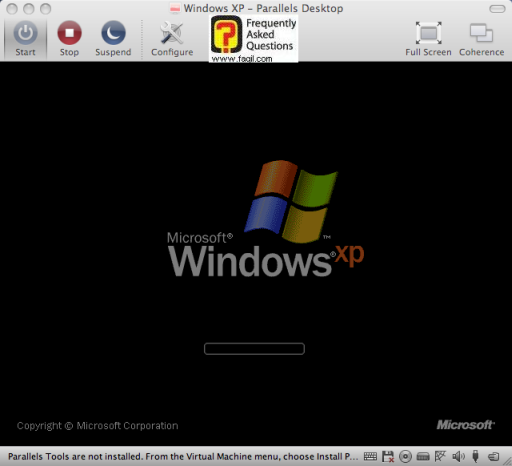Viewport: 512px width, 466px height.
Task: Click the floppy disk status icon
Action: [388, 456]
